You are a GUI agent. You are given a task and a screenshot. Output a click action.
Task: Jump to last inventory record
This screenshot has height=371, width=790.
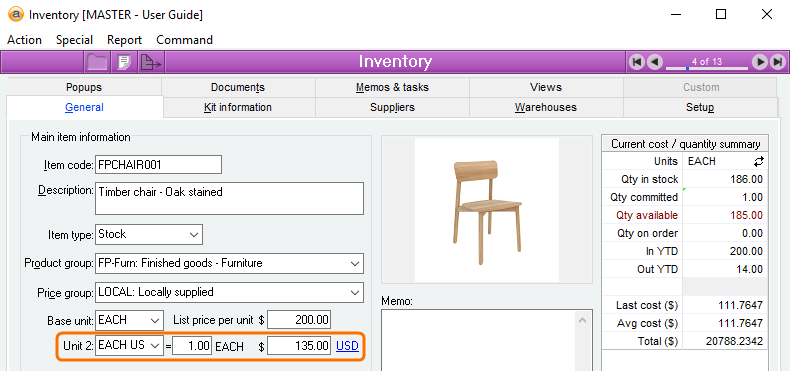click(777, 62)
